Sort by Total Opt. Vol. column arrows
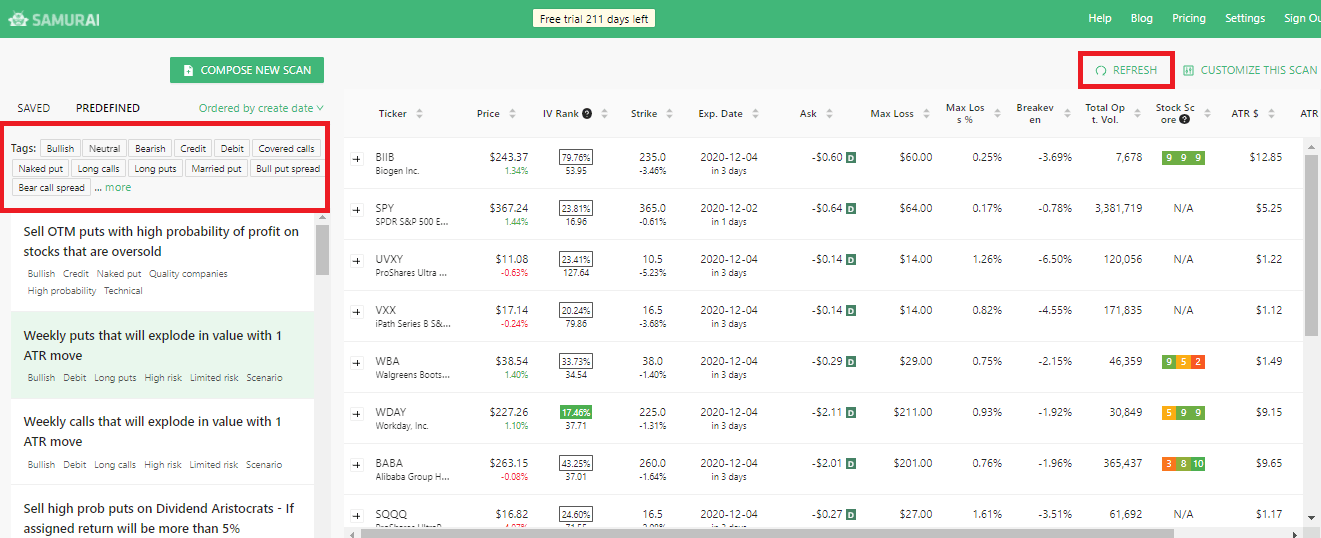The width and height of the screenshot is (1321, 538). 1138,114
